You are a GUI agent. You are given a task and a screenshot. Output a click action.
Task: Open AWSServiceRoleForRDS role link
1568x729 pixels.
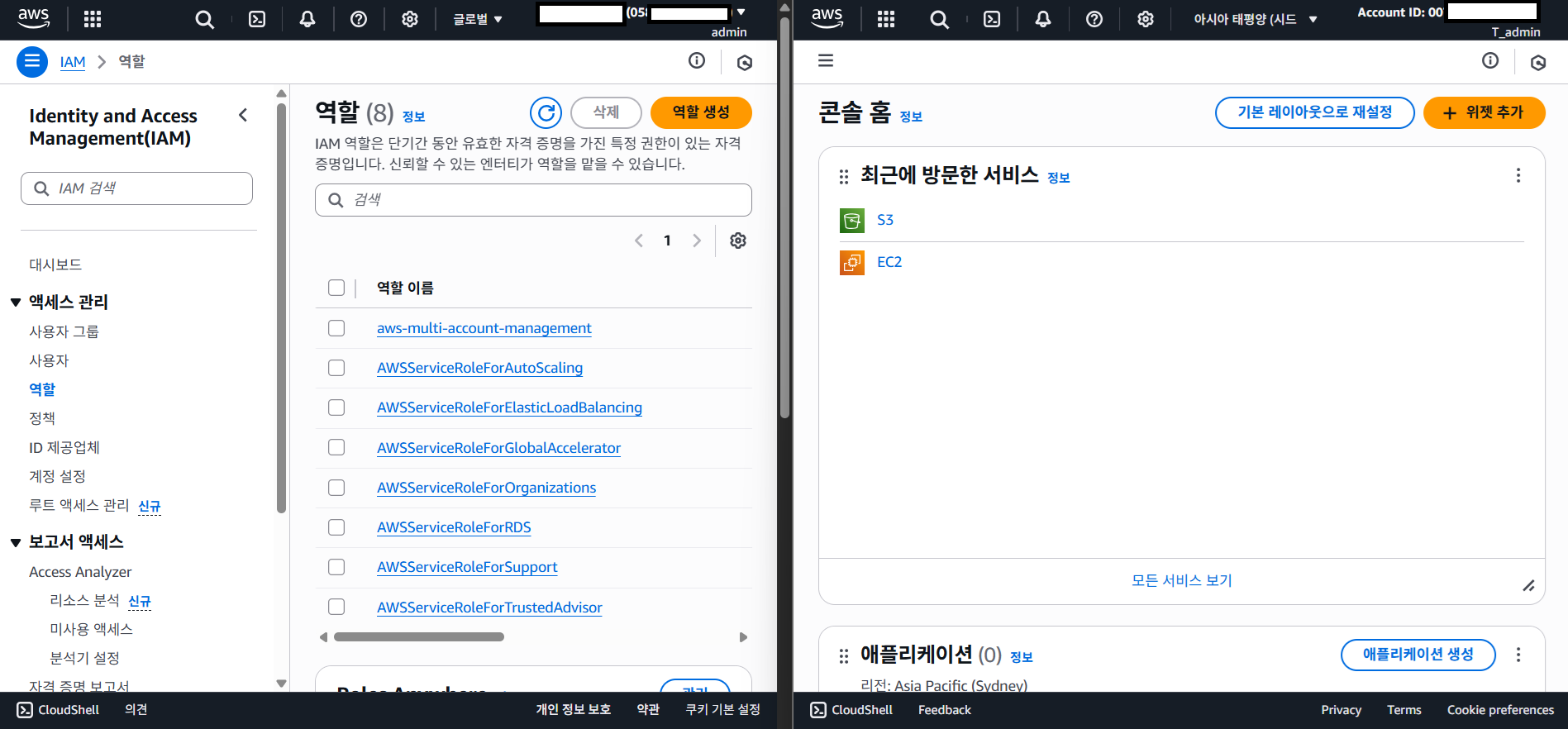(454, 527)
